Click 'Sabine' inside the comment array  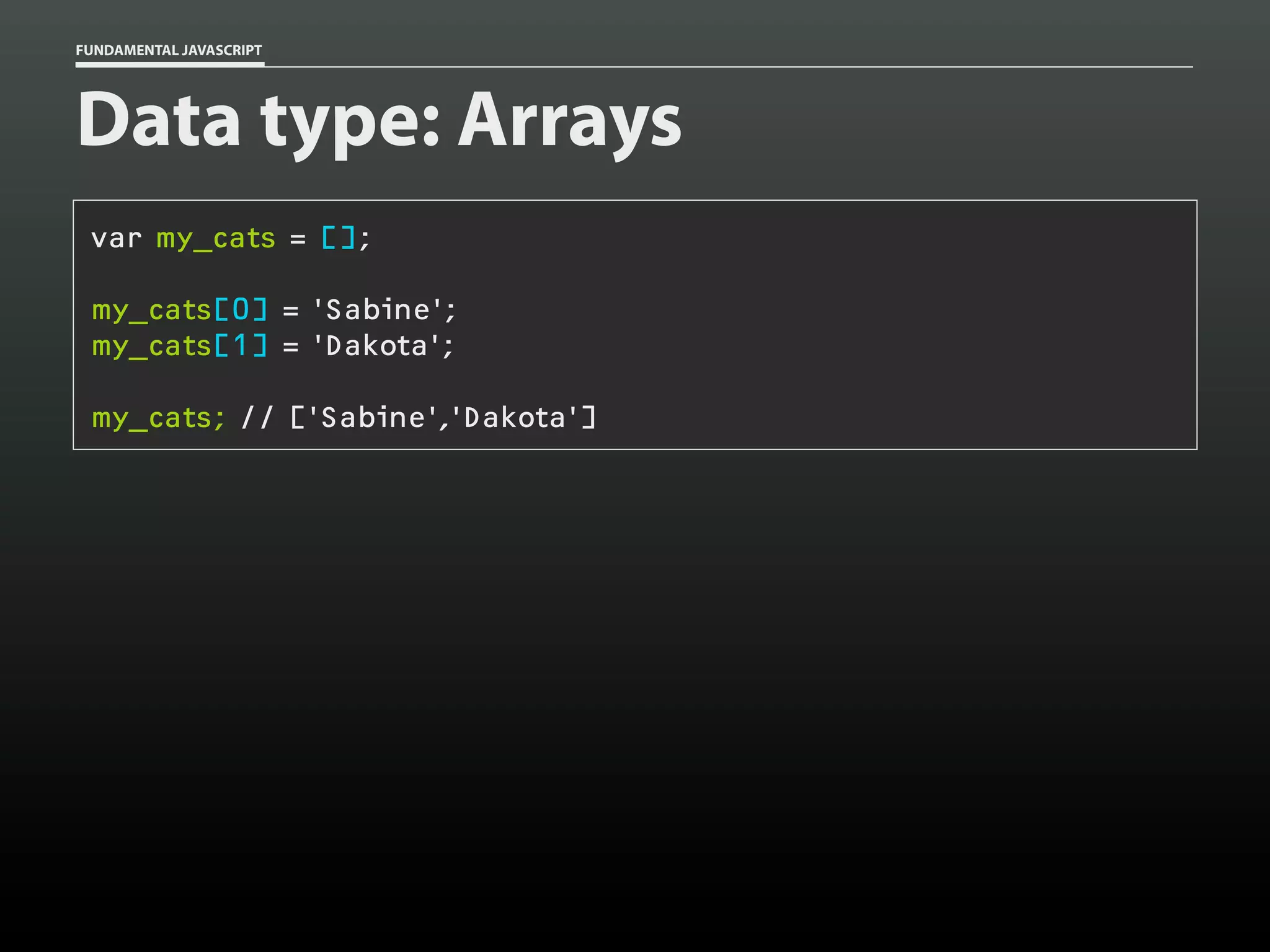coord(373,418)
